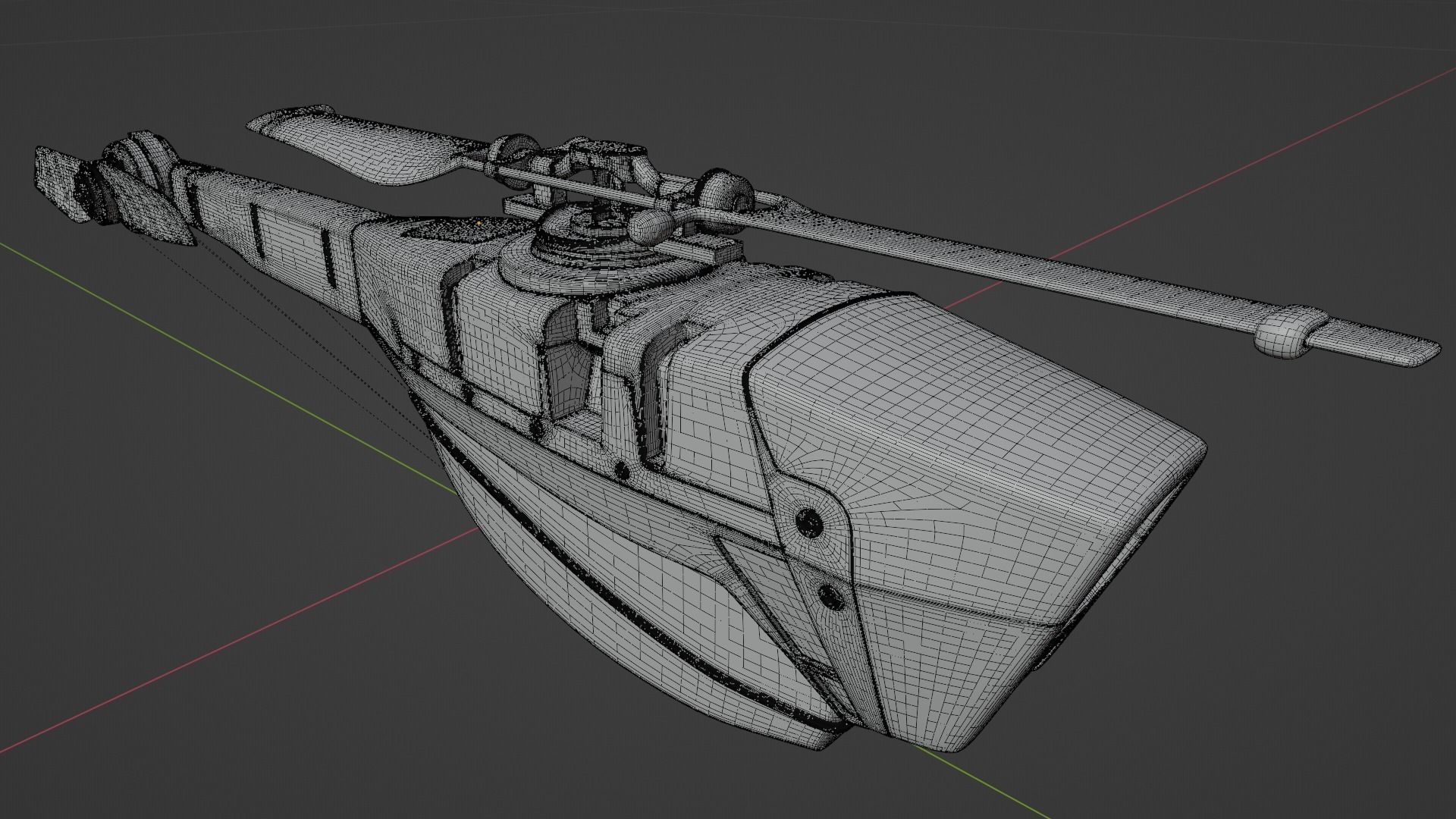
Task: Click the lower screw hole on canopy hinge
Action: pyautogui.click(x=833, y=598)
